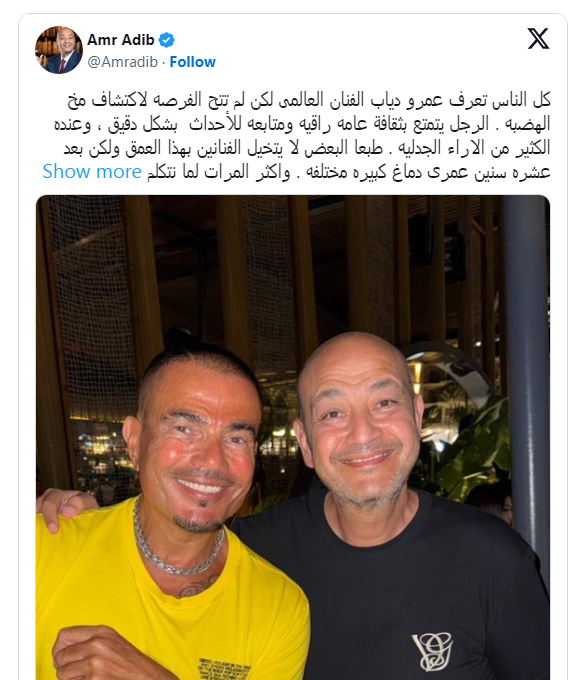Click the first line of Arabic tweet text
Image resolution: width=574 pixels, height=680 pixels.
(x=309, y=100)
